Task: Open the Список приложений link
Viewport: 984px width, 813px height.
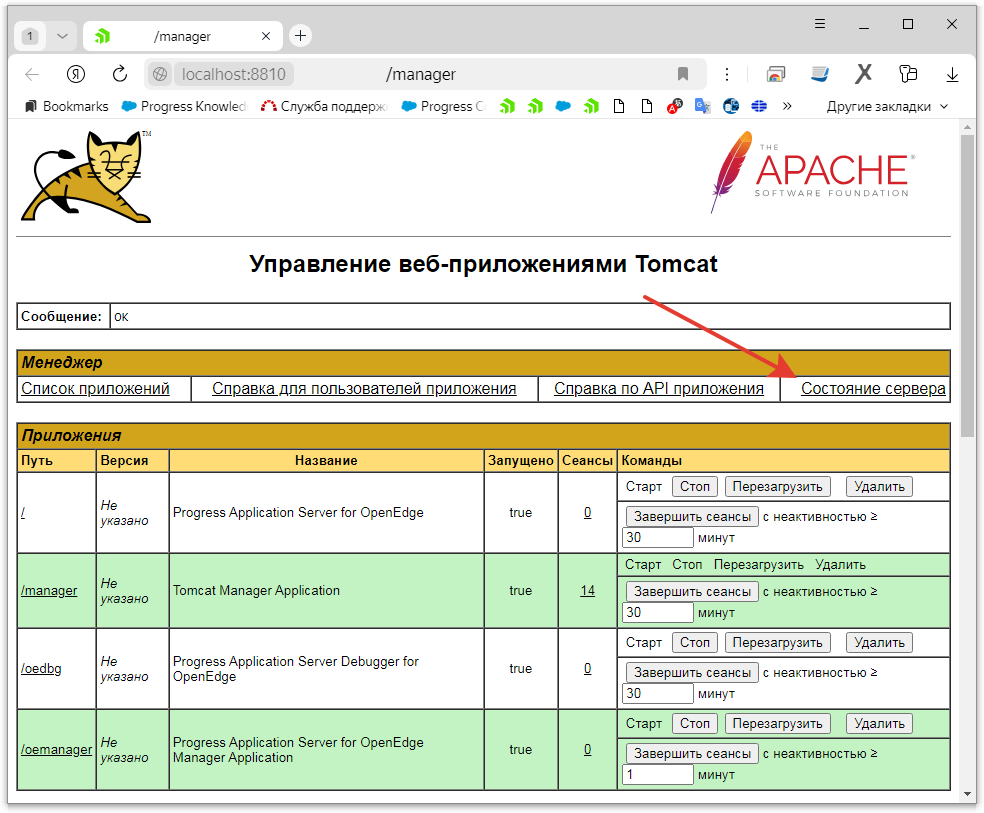Action: point(95,388)
